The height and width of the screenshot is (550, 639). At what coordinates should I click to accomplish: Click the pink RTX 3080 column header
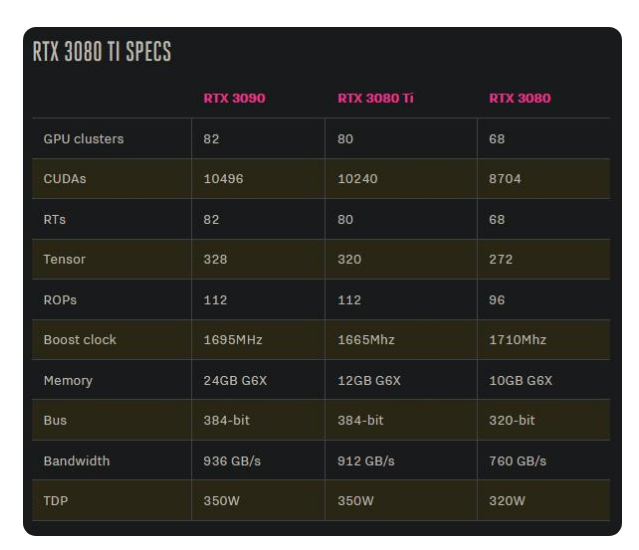(x=519, y=98)
